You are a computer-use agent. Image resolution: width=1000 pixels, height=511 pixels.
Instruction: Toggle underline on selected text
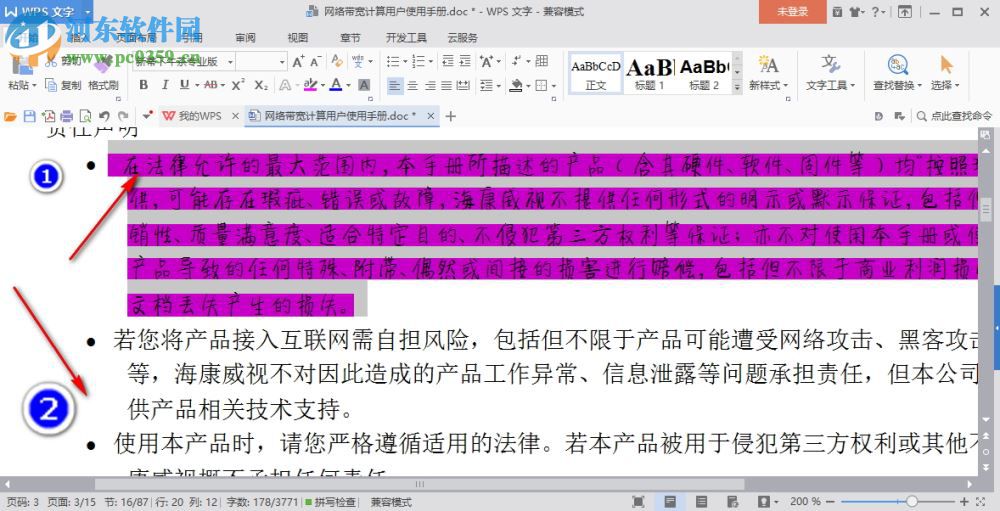click(184, 85)
